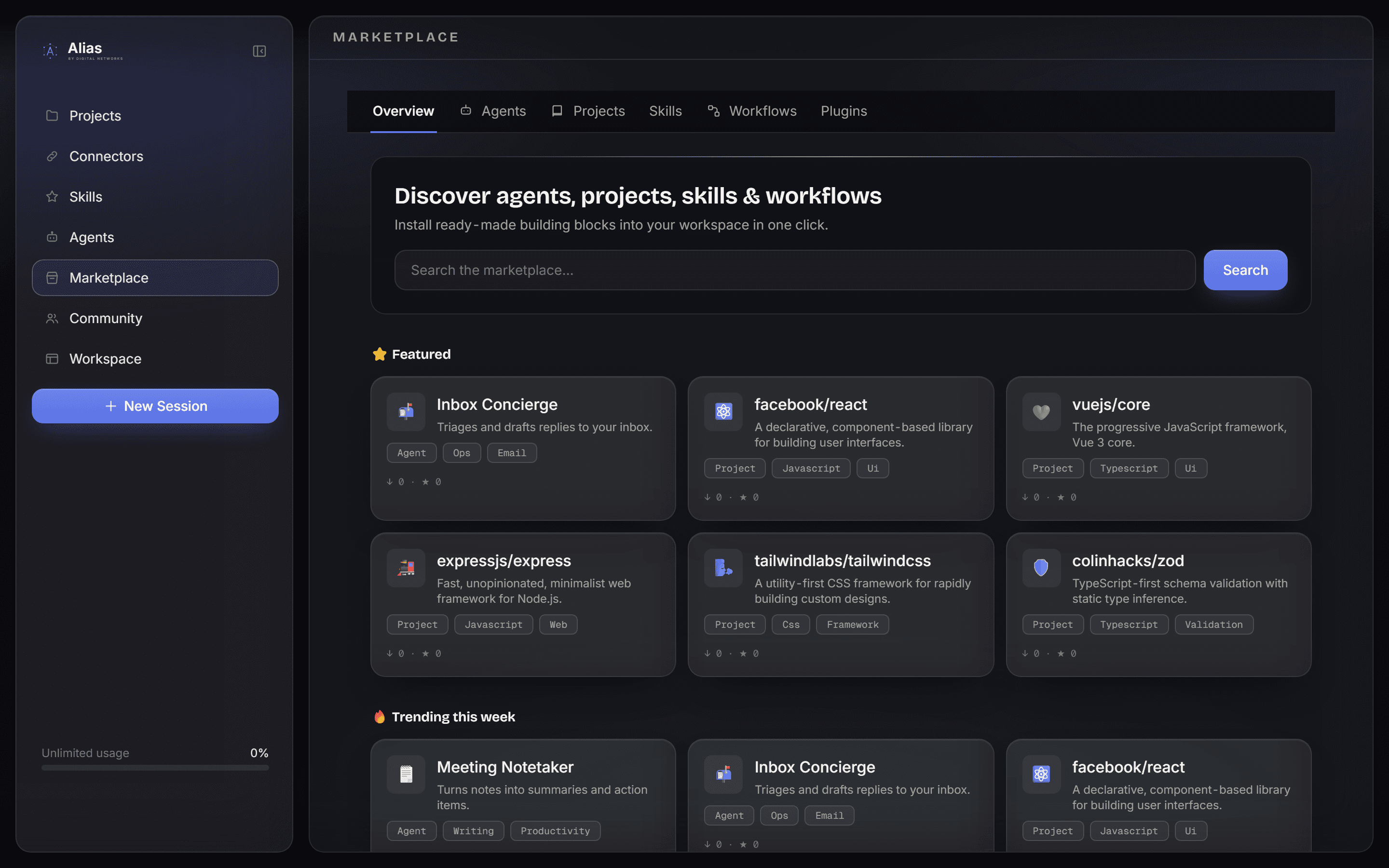Click the Search button
Screen dimensions: 1389x868
click(1245, 270)
